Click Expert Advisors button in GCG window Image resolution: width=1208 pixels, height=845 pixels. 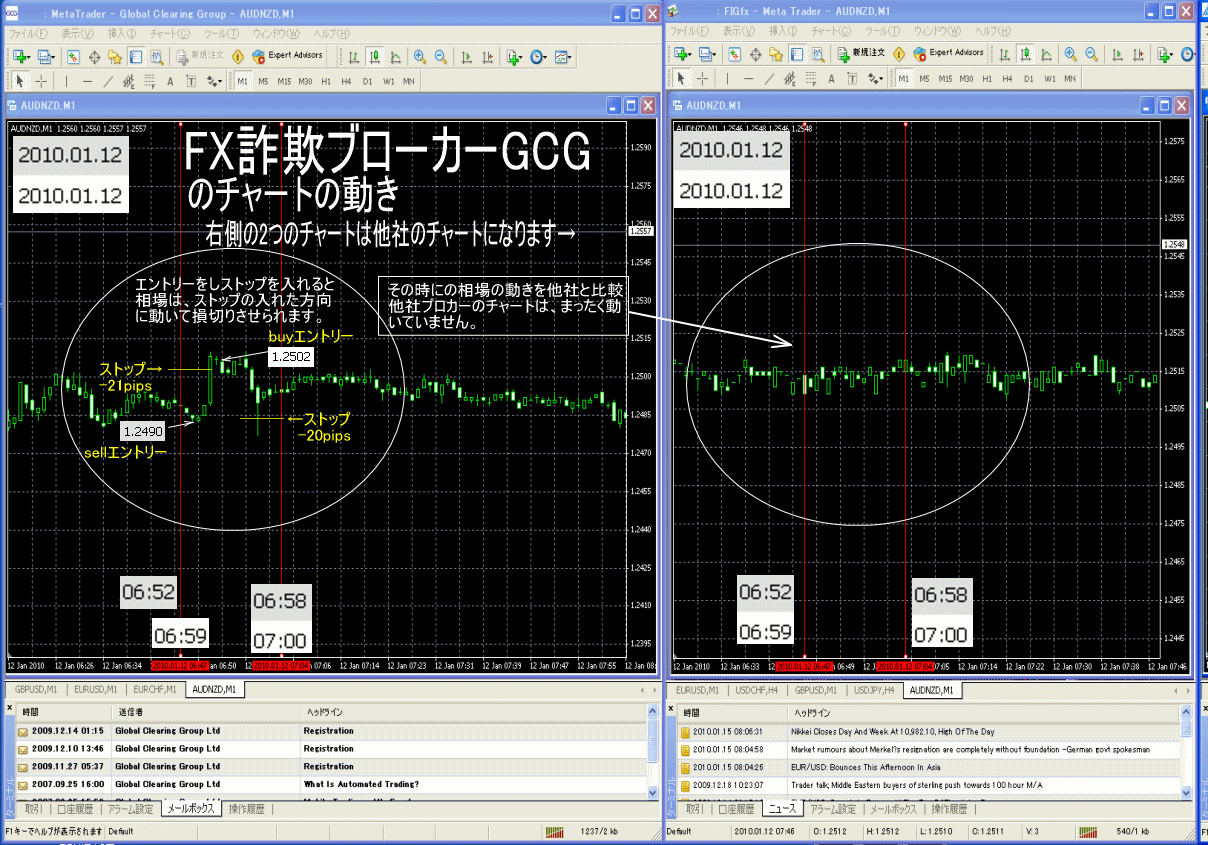[x=287, y=56]
